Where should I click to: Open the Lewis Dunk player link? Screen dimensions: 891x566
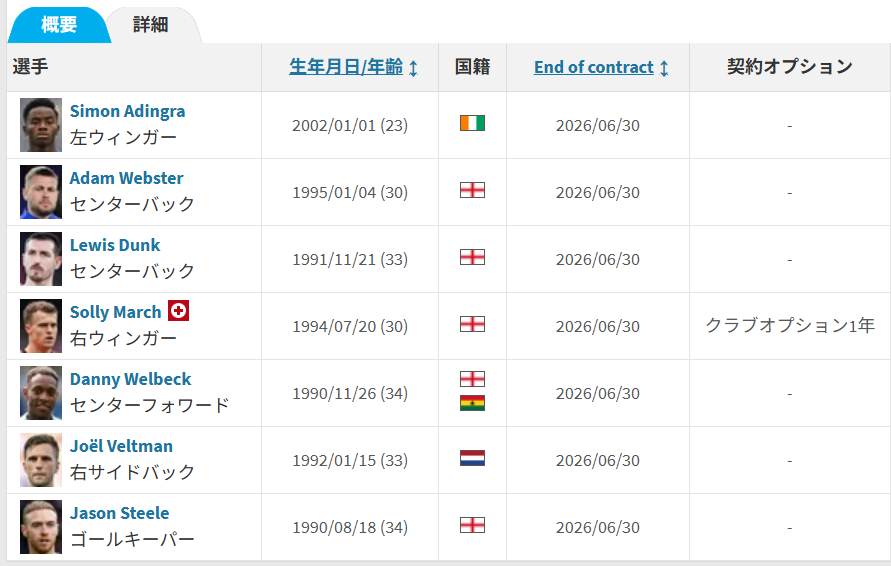coord(115,245)
